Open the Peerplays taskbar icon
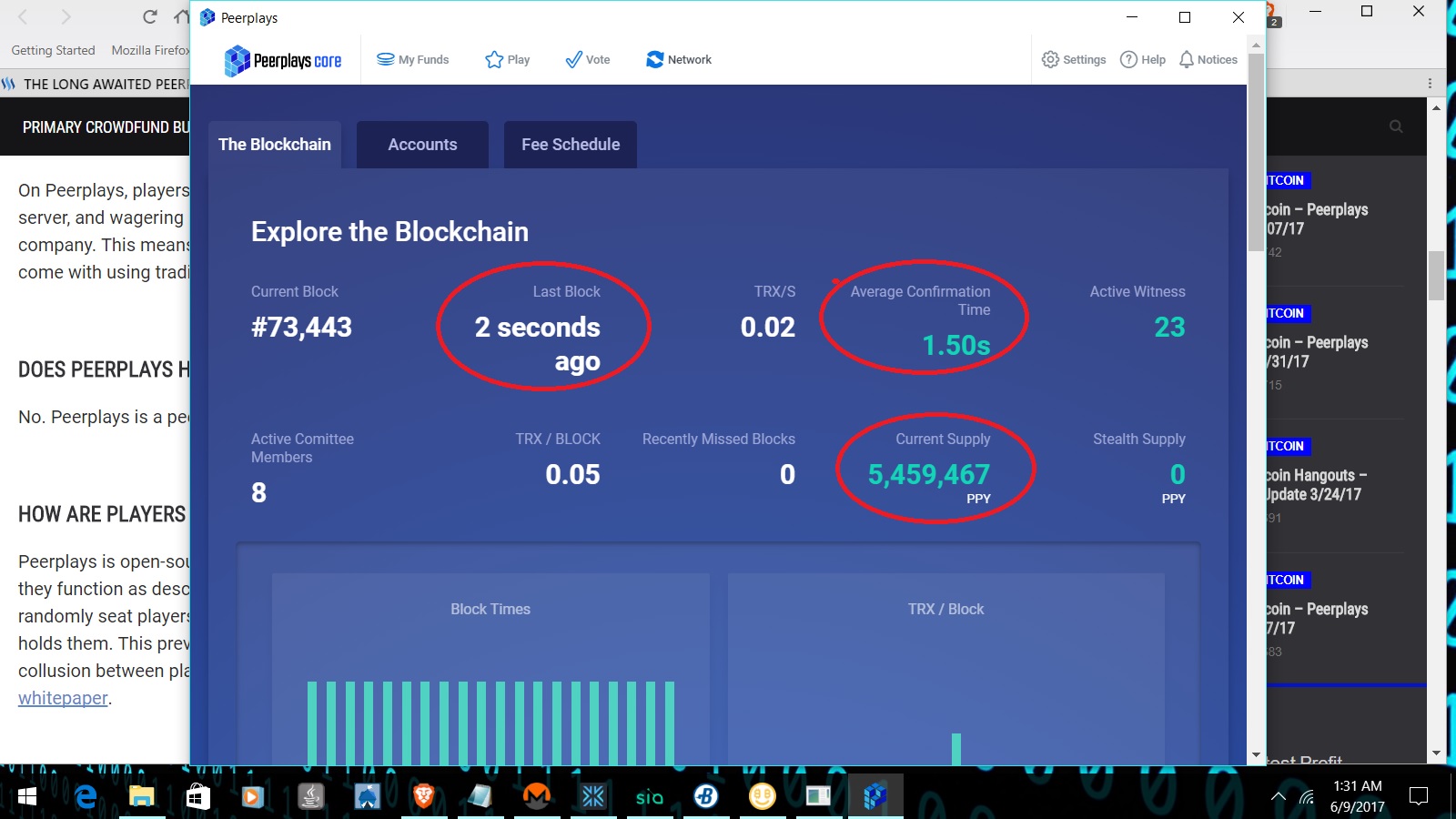 tap(875, 797)
